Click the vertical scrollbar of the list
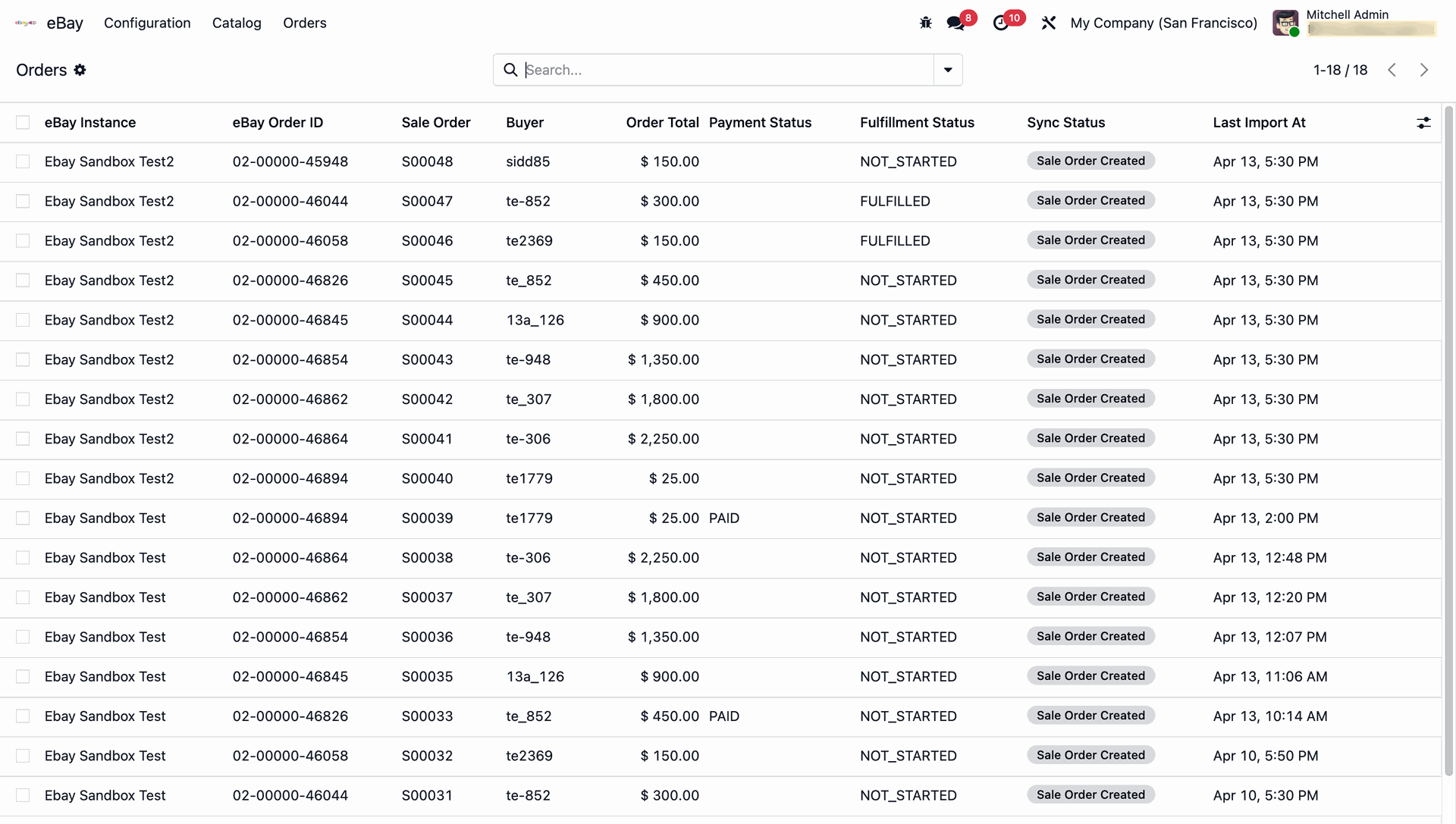 click(1448, 440)
